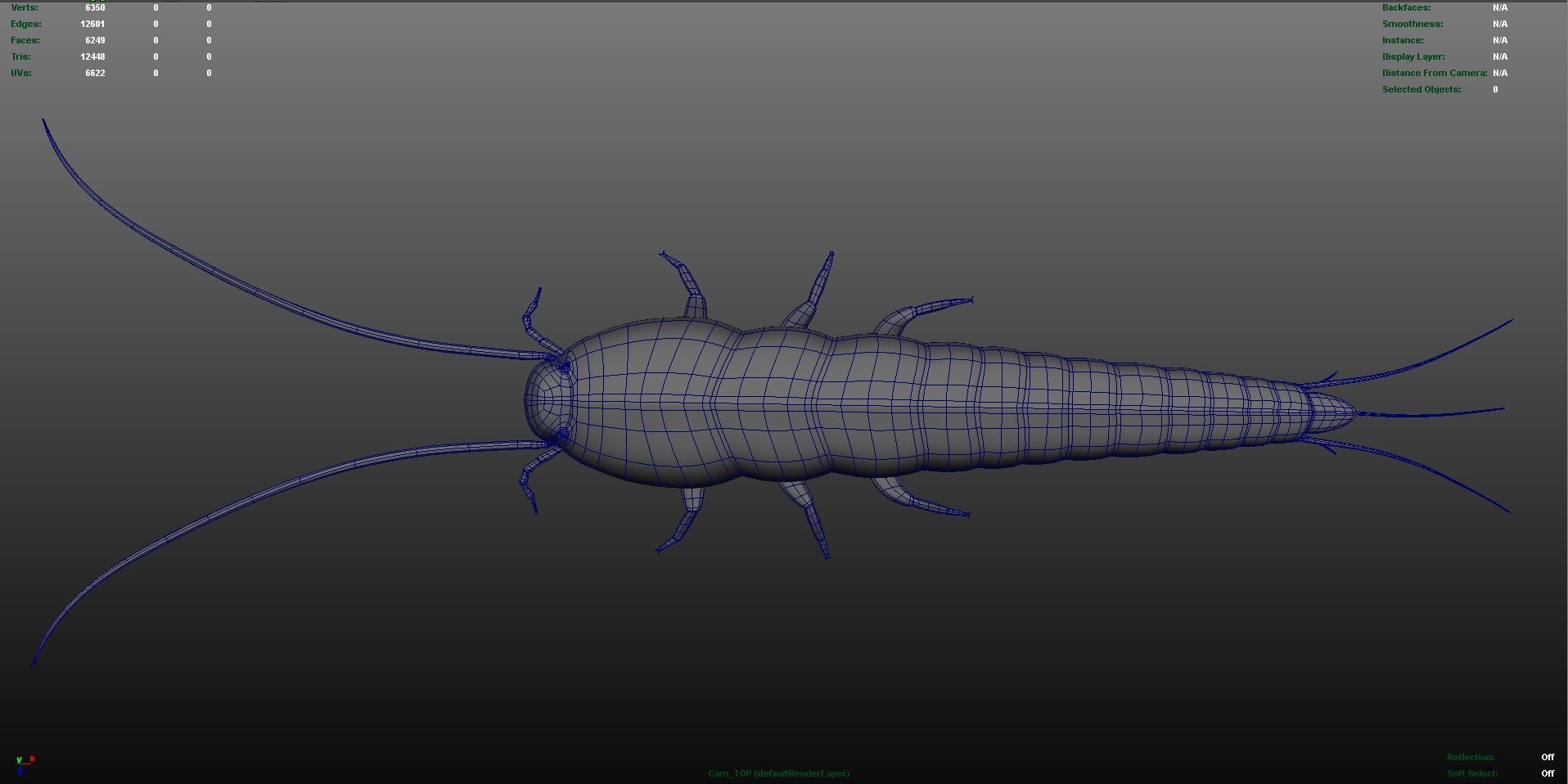Open the Cam_TOP camera label

730,773
